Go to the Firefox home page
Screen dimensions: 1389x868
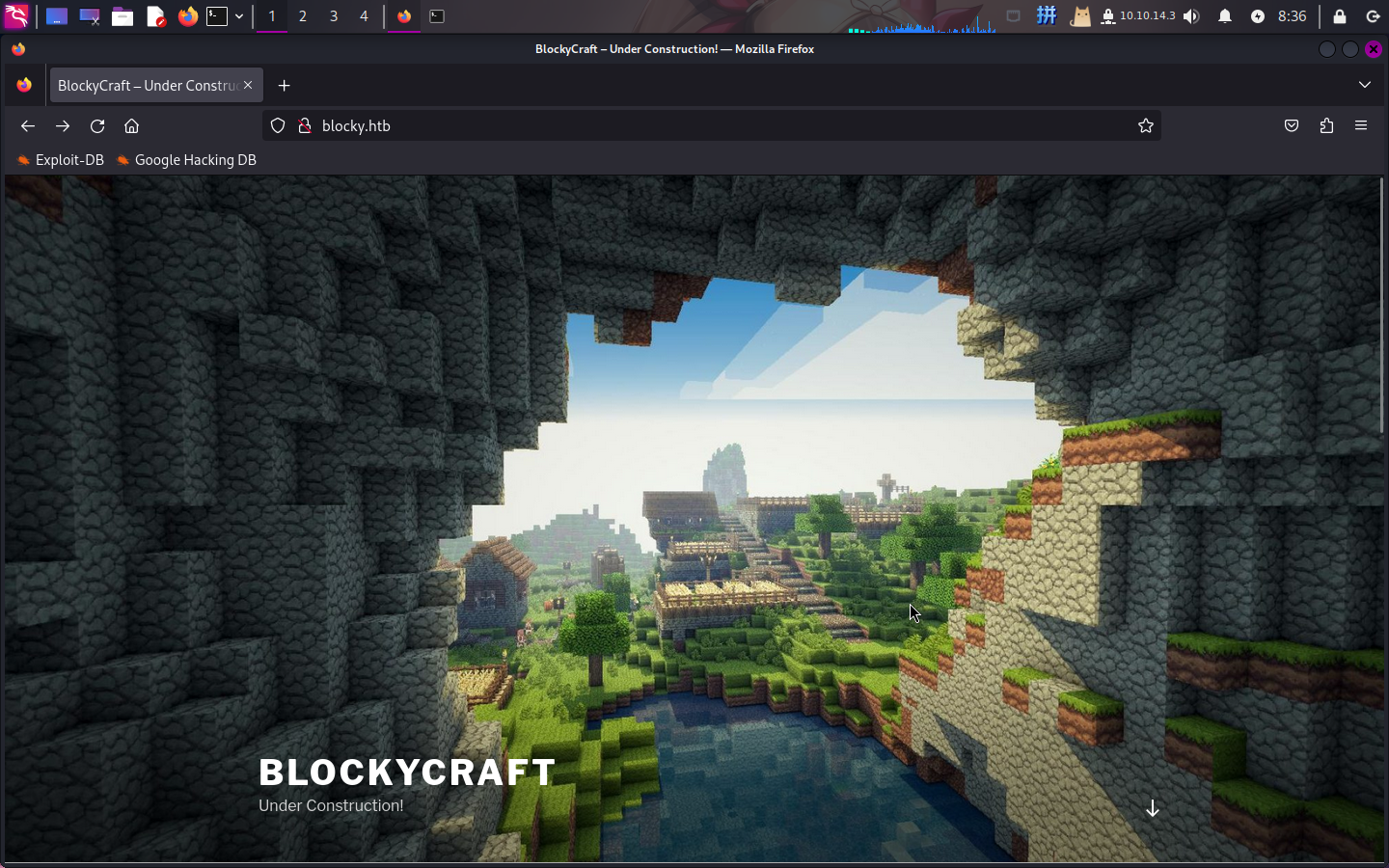132,126
